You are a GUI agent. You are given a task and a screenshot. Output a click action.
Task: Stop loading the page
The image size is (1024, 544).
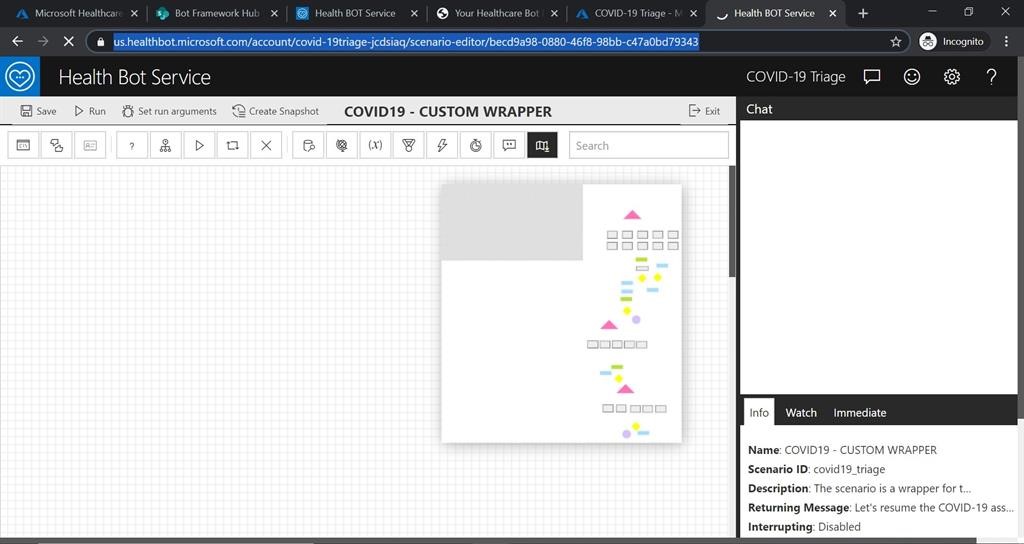pyautogui.click(x=69, y=42)
